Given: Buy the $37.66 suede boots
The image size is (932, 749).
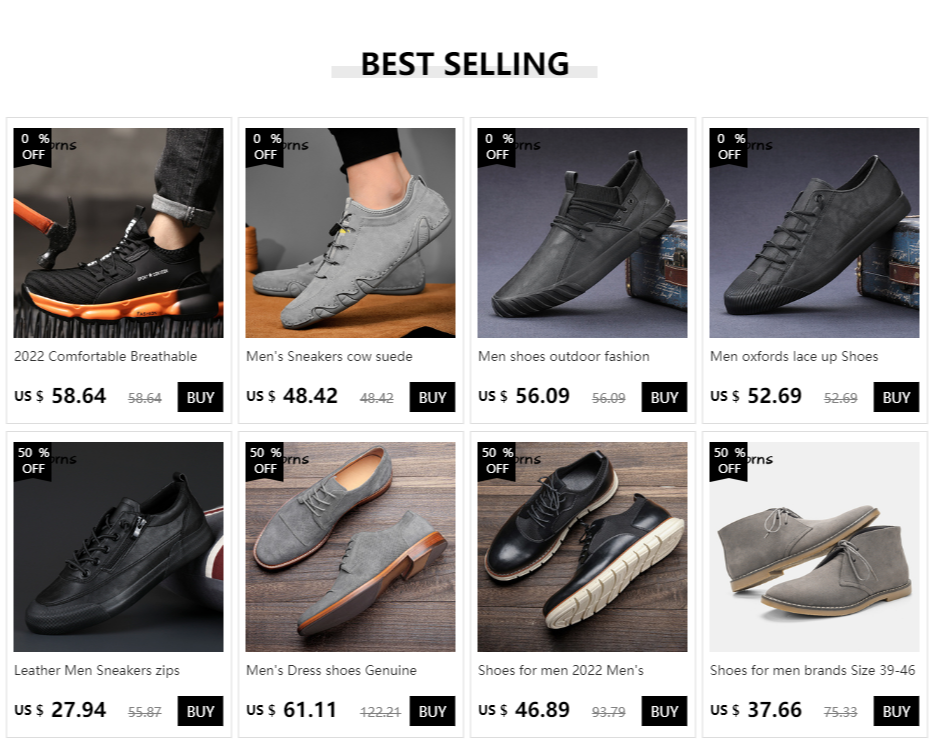Looking at the screenshot, I should coord(896,711).
